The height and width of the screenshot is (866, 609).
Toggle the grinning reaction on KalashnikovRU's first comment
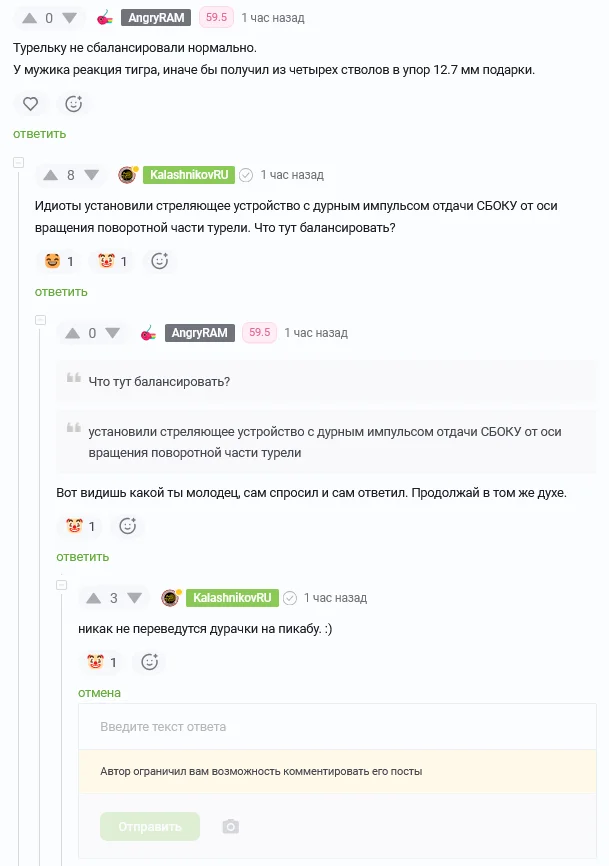[59, 261]
